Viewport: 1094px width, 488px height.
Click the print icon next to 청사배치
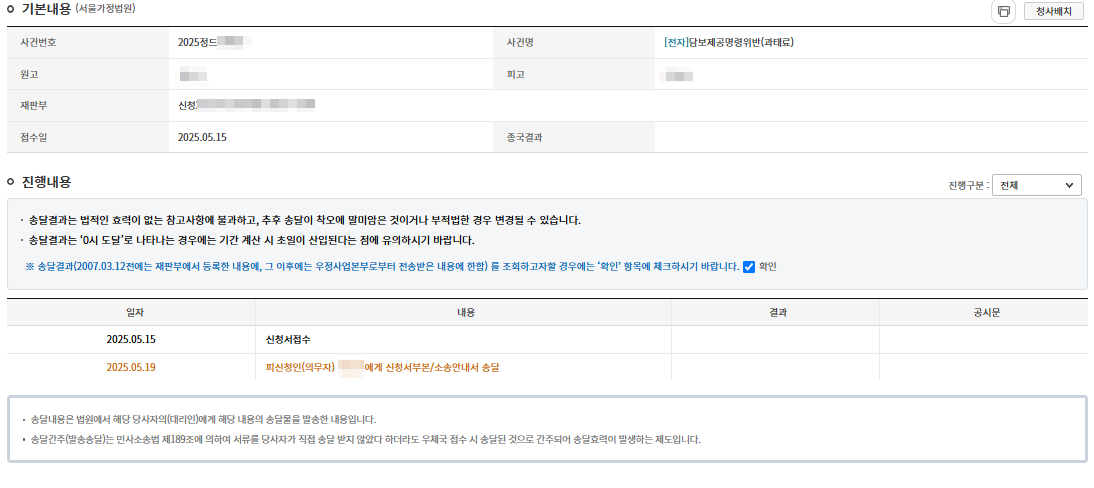[x=1003, y=12]
